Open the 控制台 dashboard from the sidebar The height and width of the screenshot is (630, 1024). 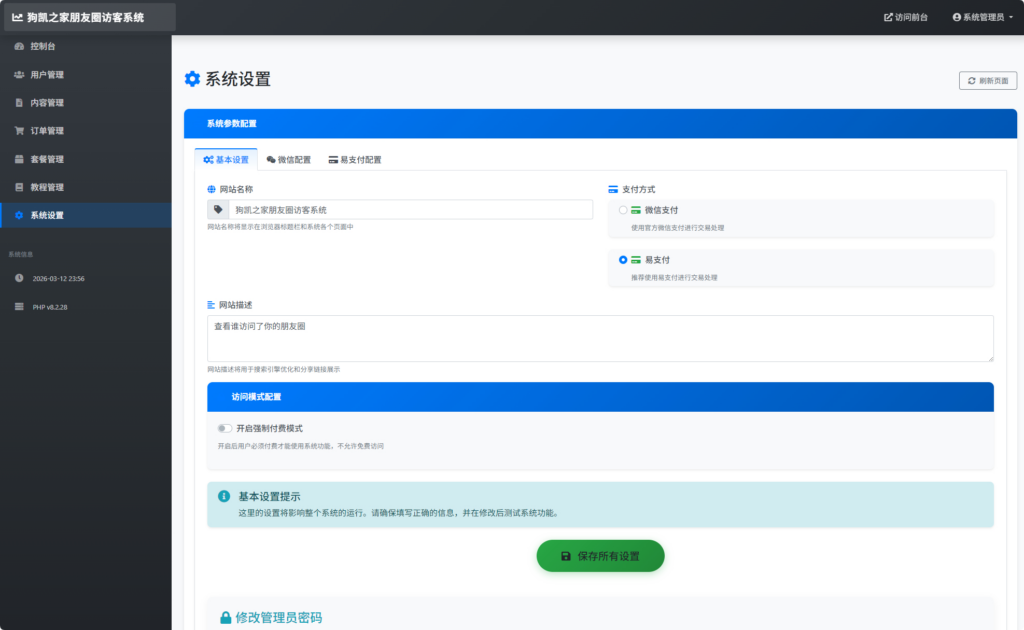coord(45,46)
